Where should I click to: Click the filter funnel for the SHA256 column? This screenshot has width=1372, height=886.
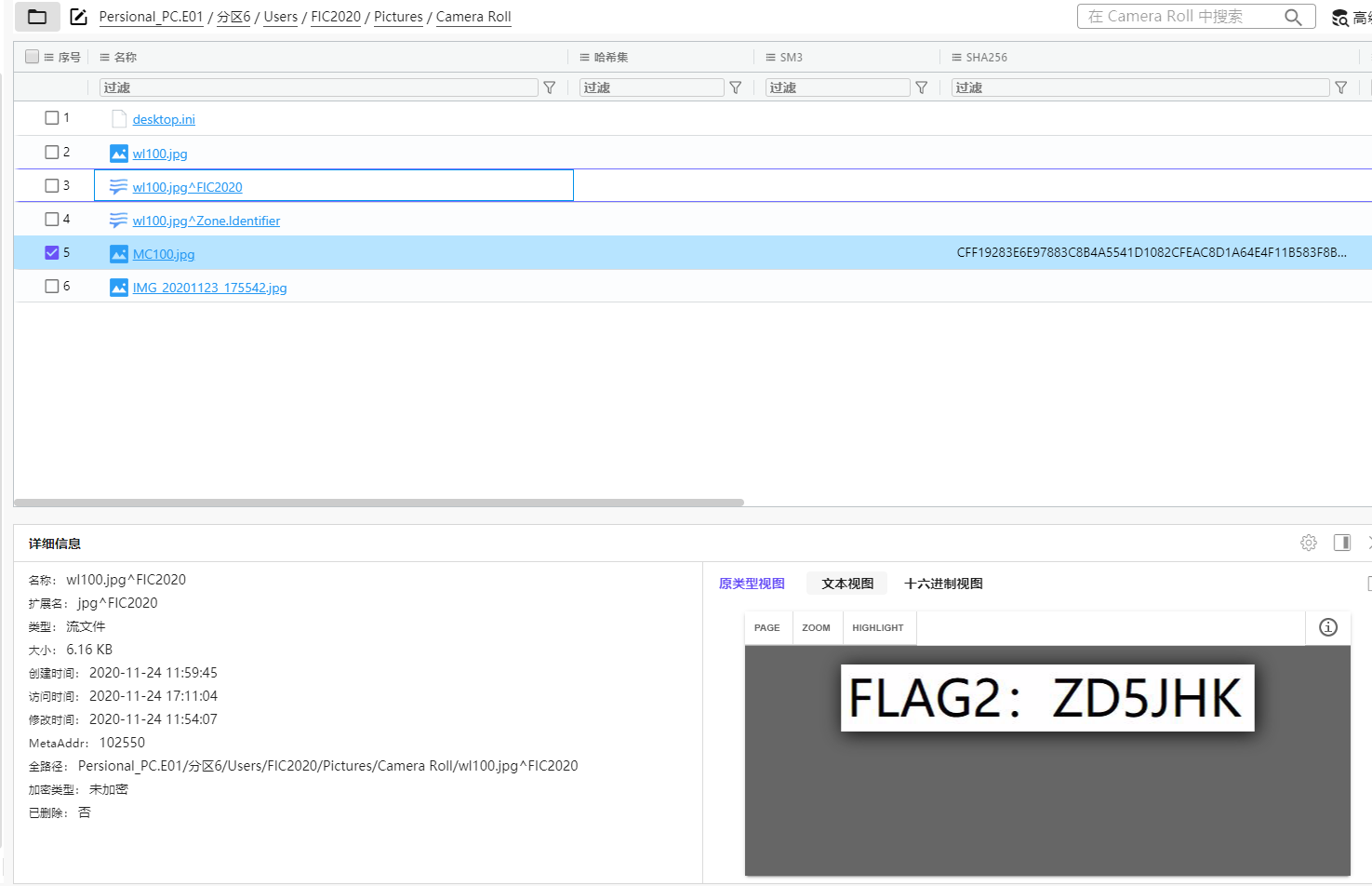[x=1341, y=87]
